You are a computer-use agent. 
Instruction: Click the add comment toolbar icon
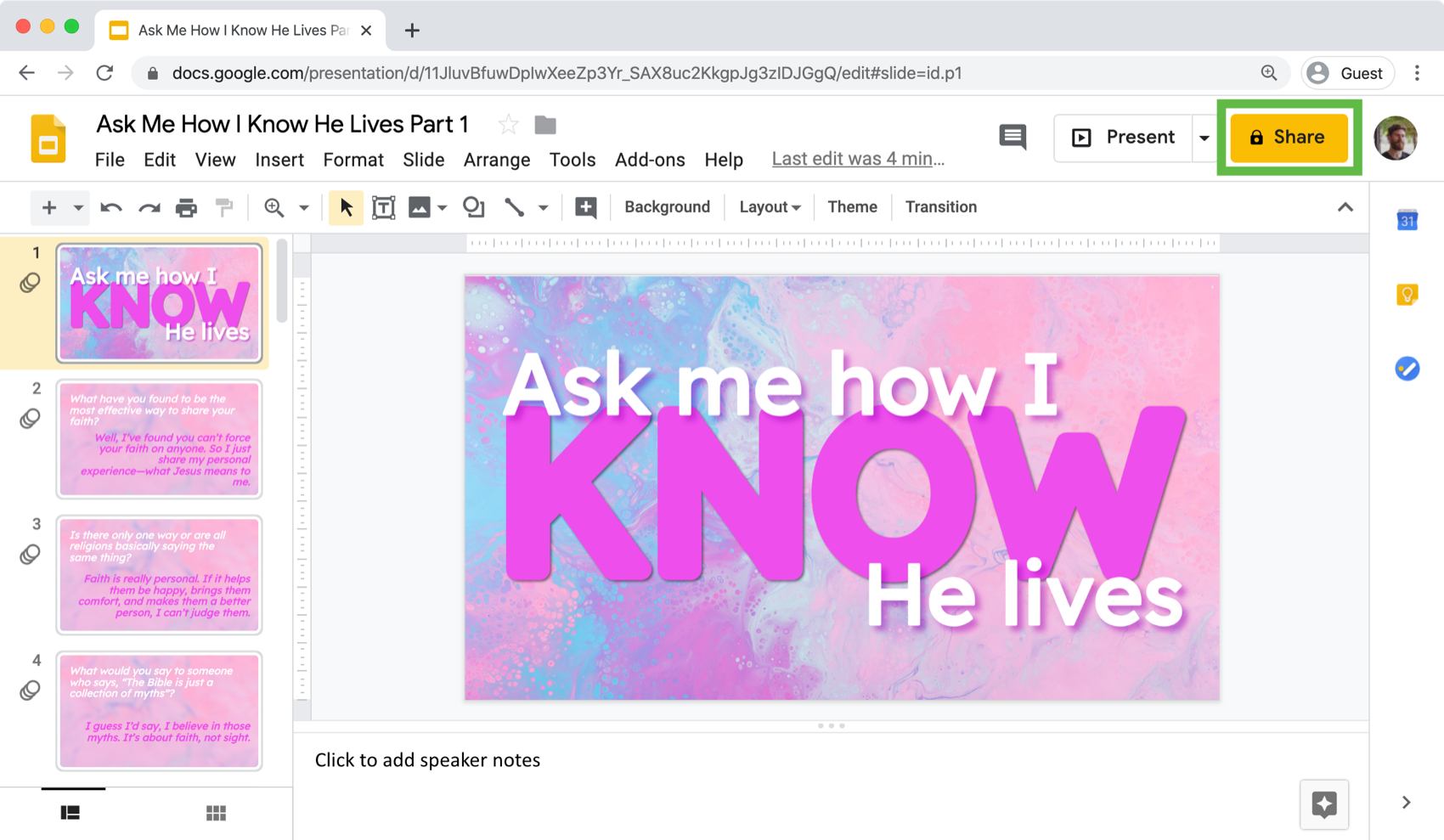585,207
